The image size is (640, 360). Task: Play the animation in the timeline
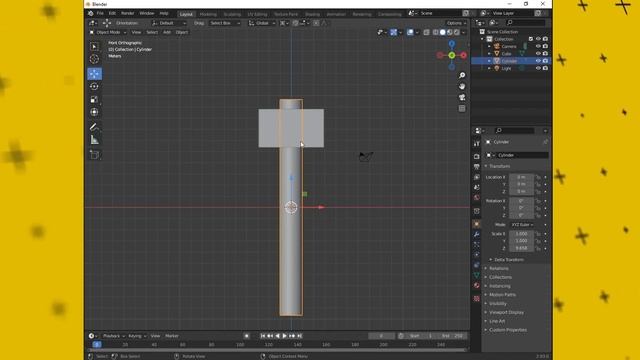tap(285, 336)
